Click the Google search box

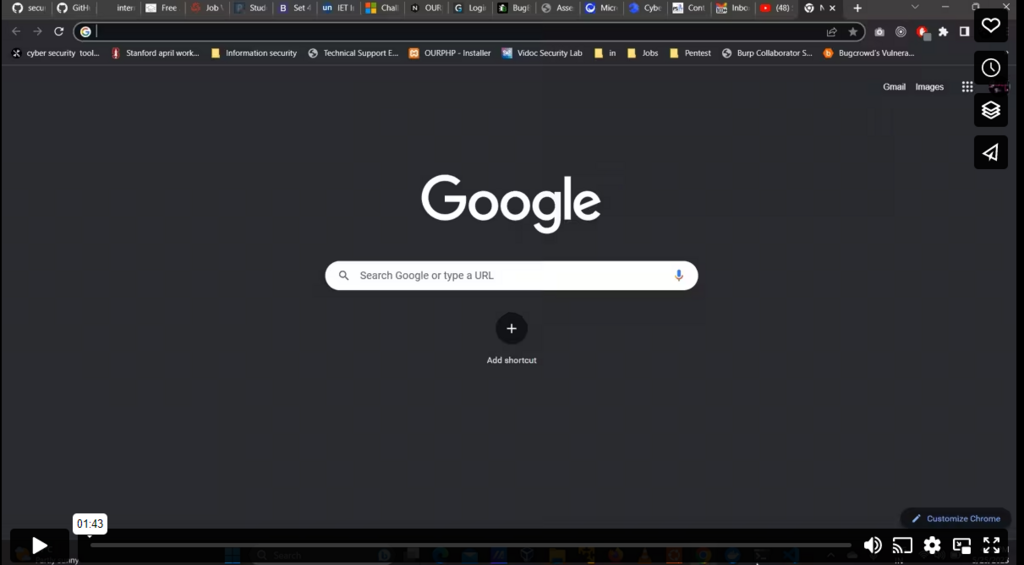[x=511, y=276]
